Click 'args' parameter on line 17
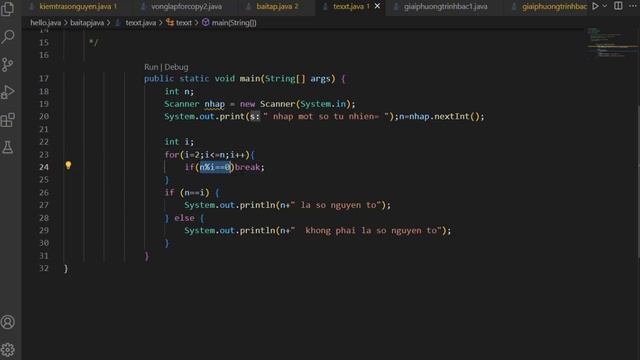 pyautogui.click(x=320, y=79)
